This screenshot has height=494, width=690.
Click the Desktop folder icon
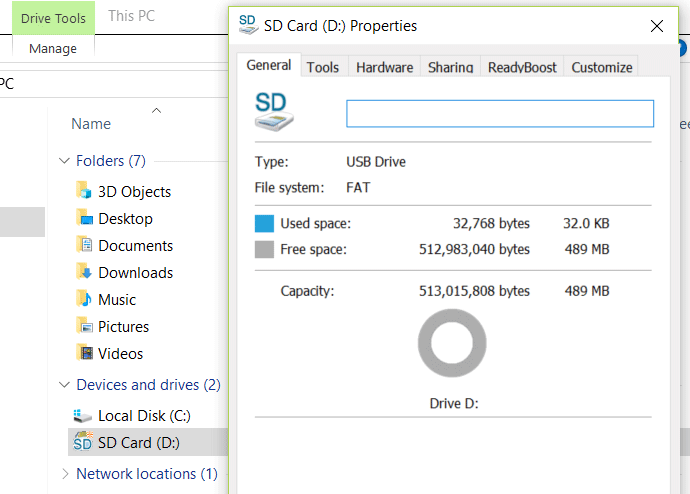84,218
